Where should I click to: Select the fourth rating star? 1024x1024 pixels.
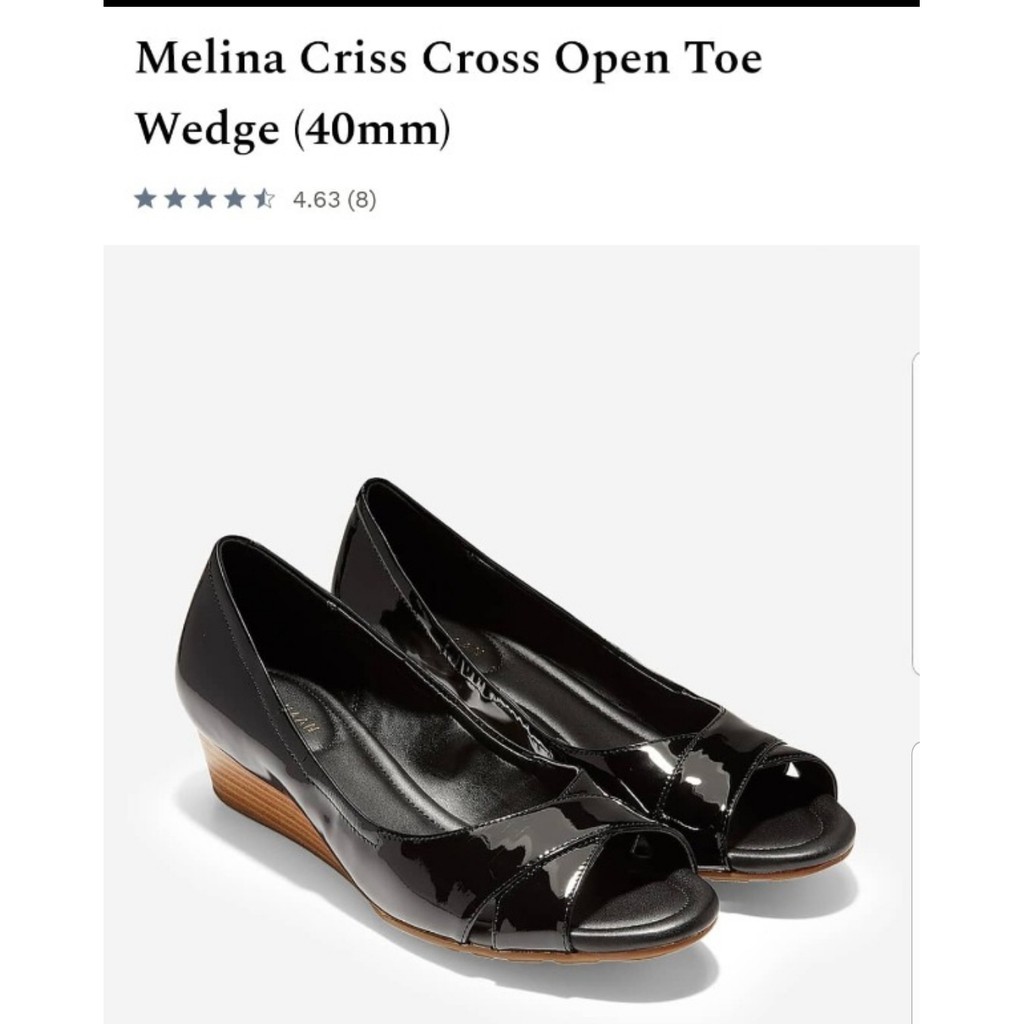234,199
